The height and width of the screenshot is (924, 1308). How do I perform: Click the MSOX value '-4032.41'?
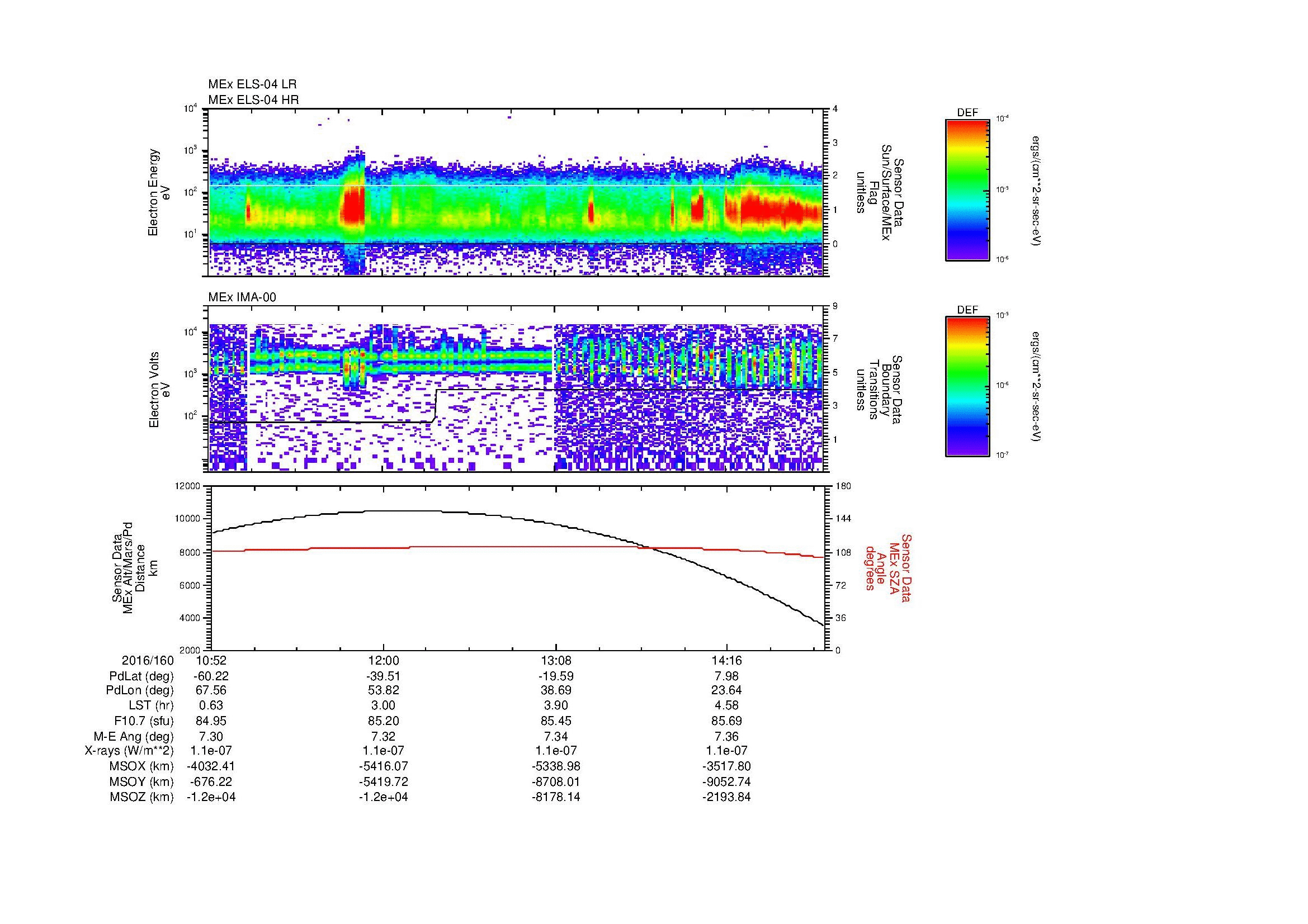pyautogui.click(x=211, y=766)
